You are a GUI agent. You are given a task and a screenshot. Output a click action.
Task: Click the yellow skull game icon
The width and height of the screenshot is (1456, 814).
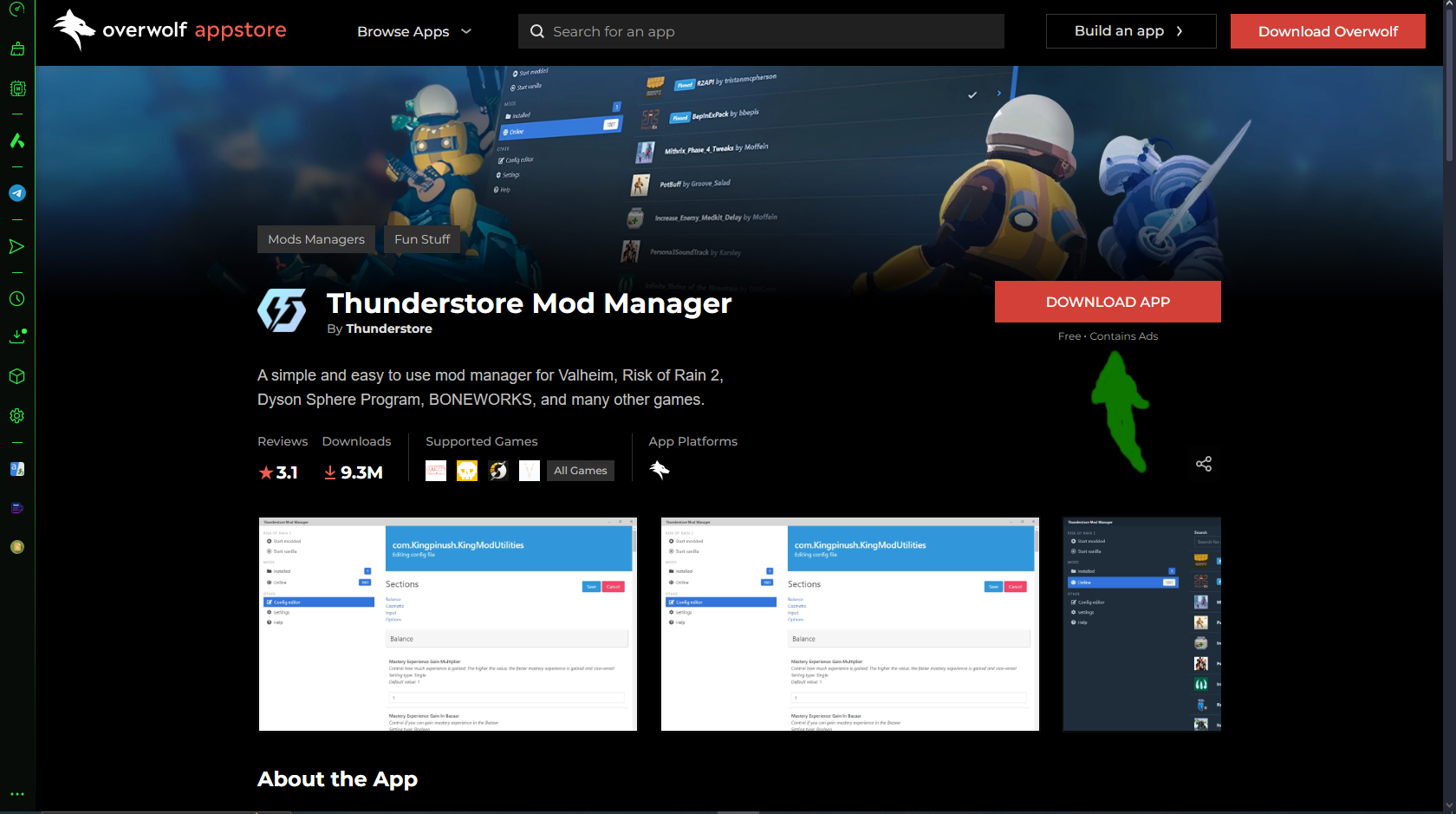[467, 471]
